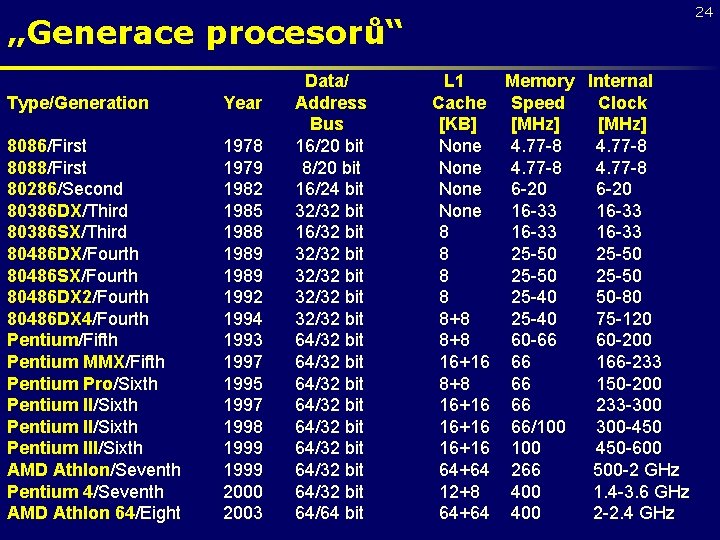Click the AMD Athlon/Seventh entry

(x=94, y=470)
